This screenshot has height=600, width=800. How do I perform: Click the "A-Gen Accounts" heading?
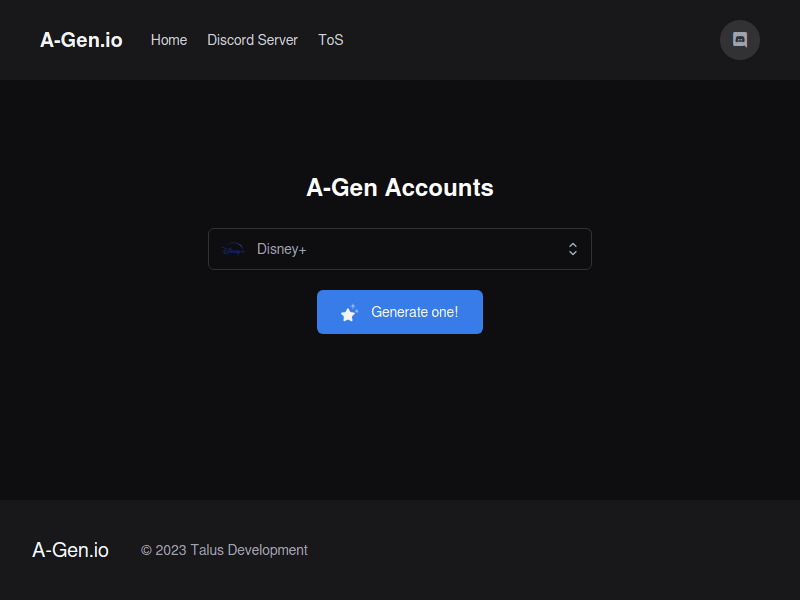400,188
